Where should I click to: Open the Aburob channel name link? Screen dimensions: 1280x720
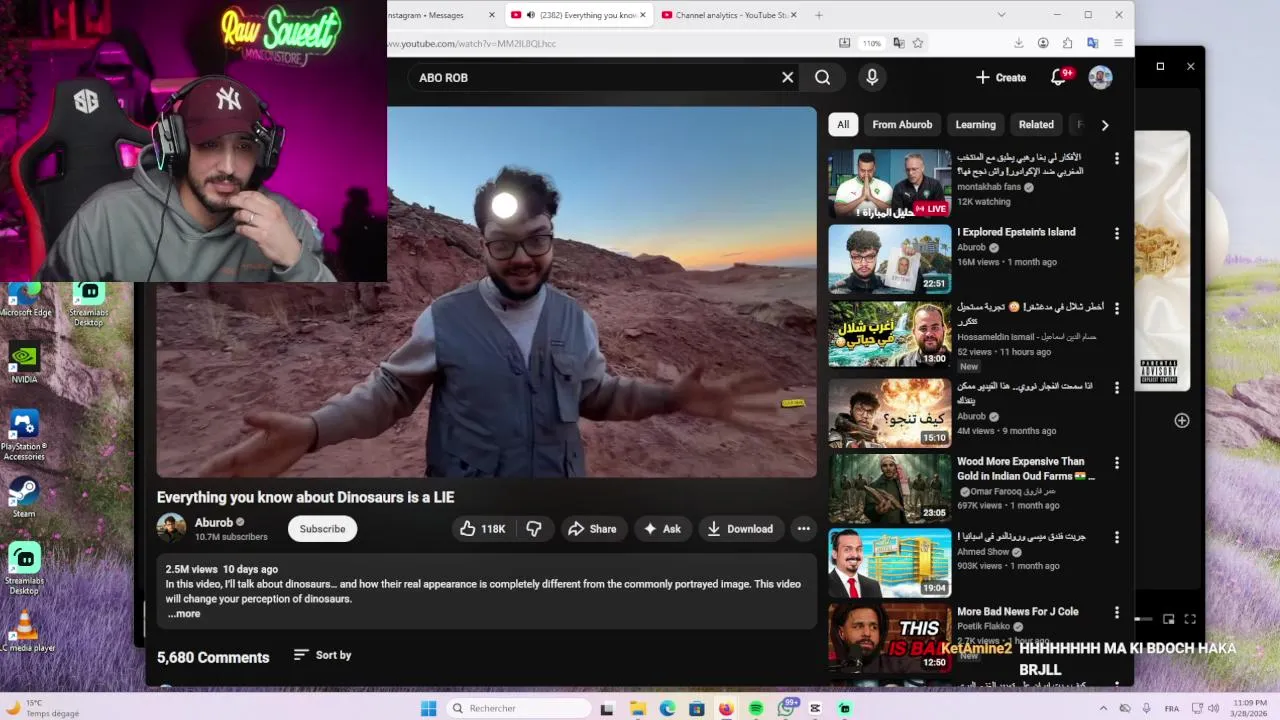pyautogui.click(x=214, y=522)
